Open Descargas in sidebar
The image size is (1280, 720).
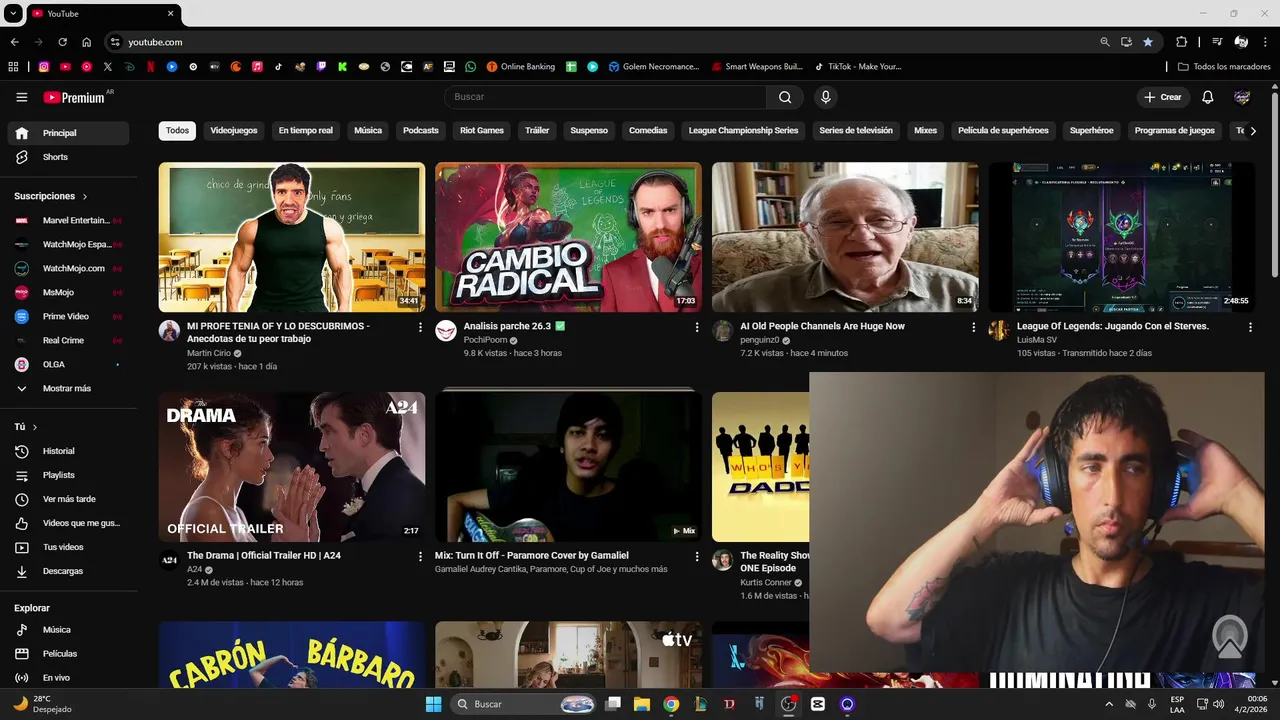(x=68, y=571)
